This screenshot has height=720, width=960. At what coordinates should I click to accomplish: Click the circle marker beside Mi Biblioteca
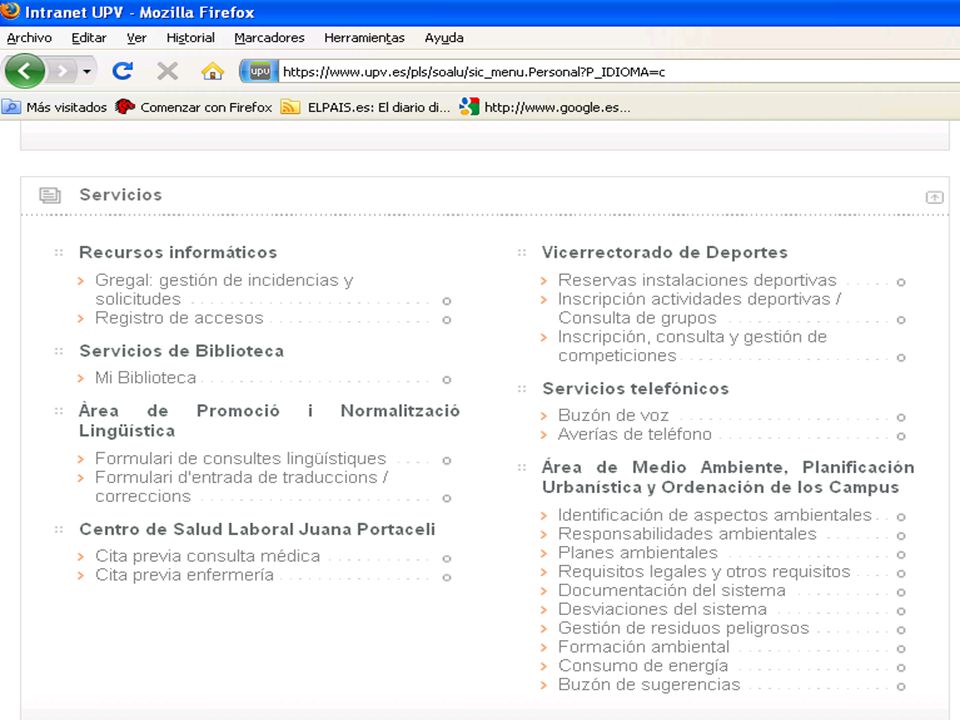(447, 380)
